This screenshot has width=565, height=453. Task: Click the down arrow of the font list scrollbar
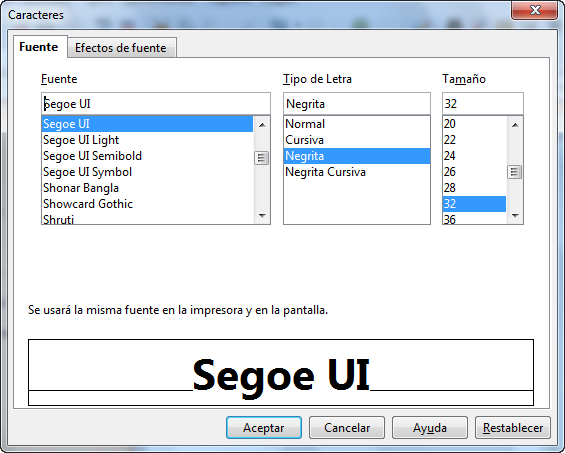[262, 216]
